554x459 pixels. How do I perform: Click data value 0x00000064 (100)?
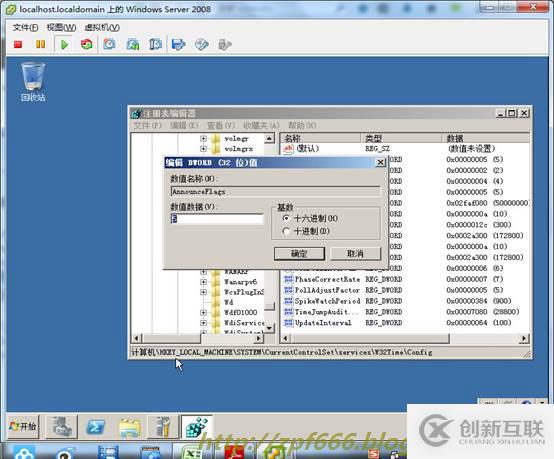pos(479,323)
